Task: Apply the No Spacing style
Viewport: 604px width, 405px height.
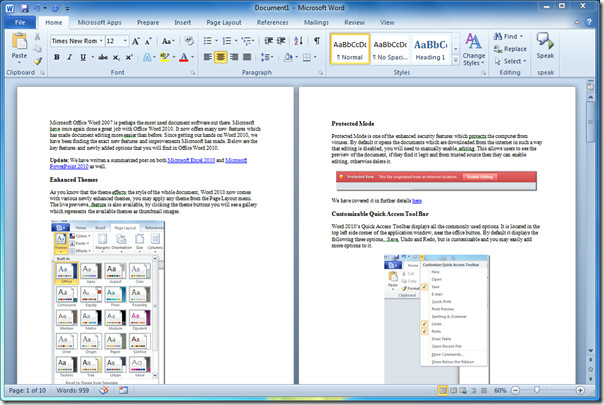Action: [390, 49]
